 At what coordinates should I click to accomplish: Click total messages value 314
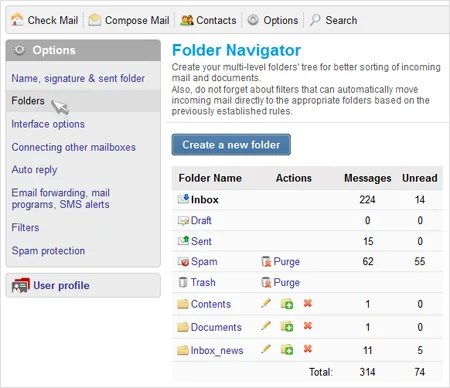pyautogui.click(x=367, y=372)
